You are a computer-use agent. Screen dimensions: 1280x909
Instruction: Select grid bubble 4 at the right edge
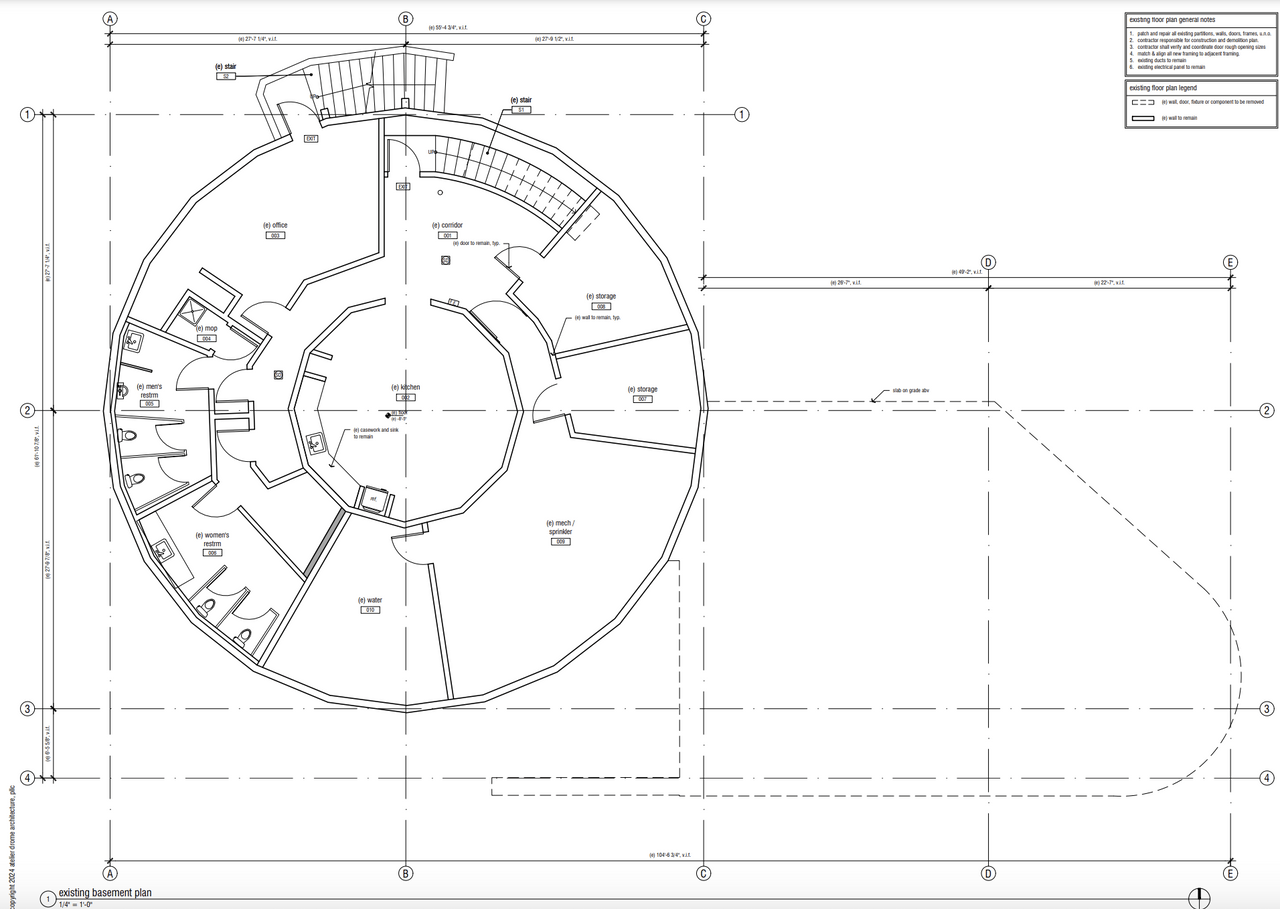coord(1267,777)
